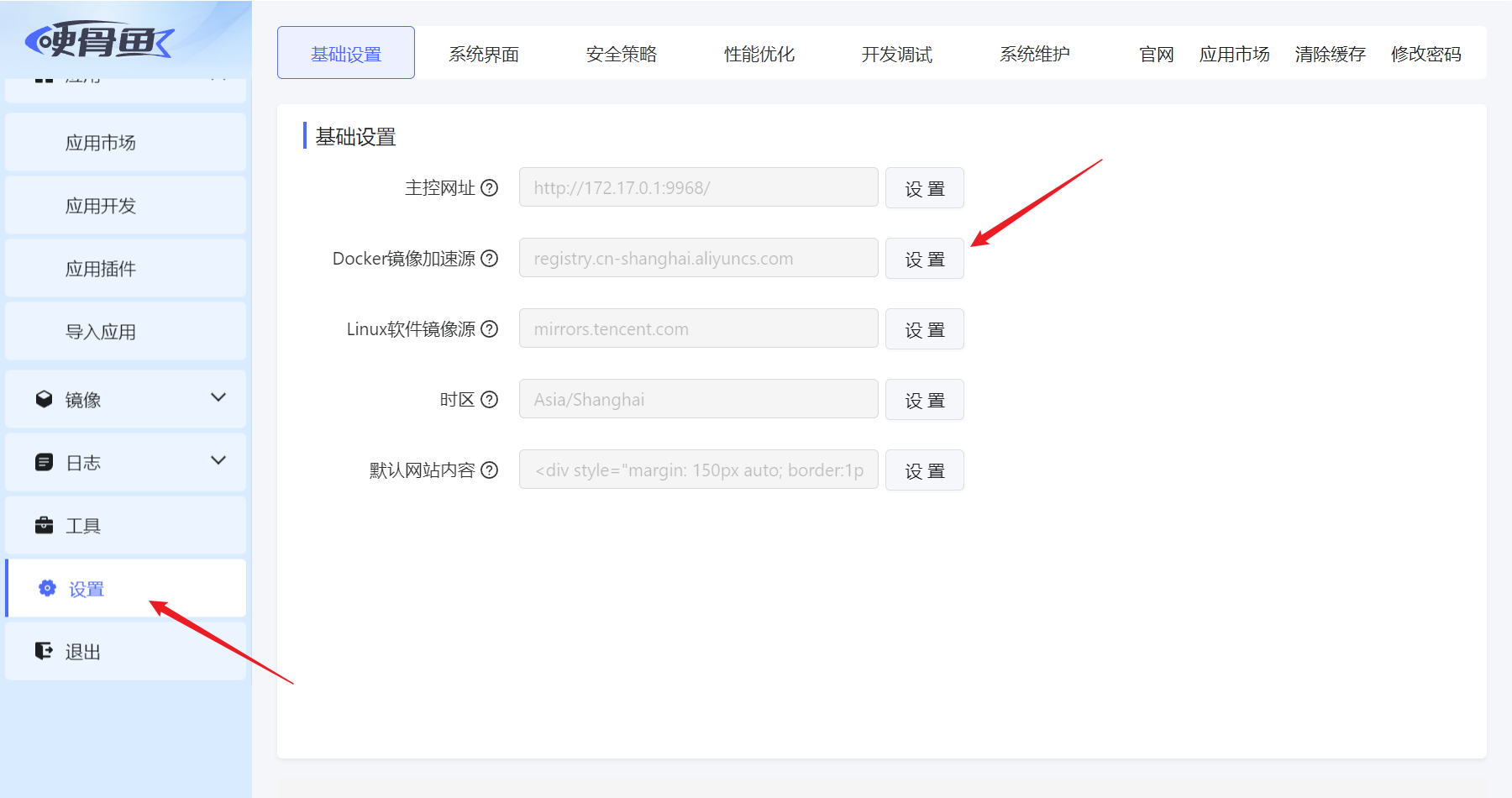This screenshot has height=798, width=1512.
Task: Click 设置 button for 默认网站内容
Action: (925, 470)
